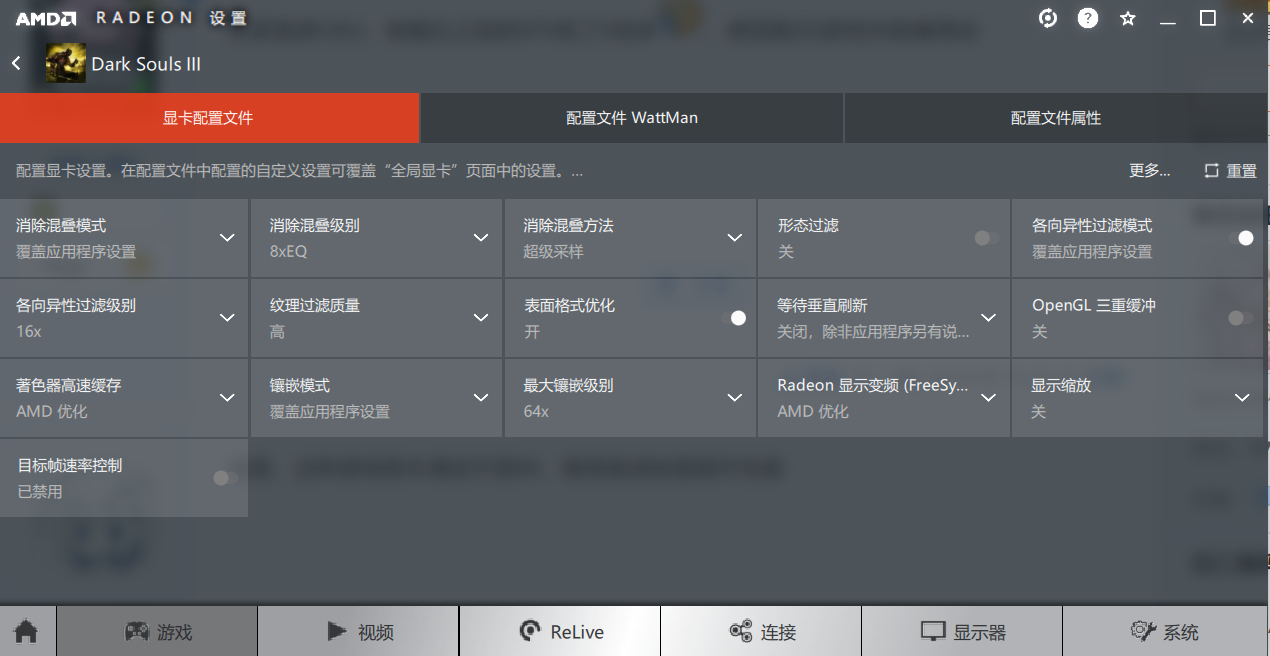Open the 游戏 gamepad section
The width and height of the screenshot is (1270, 656).
point(157,631)
